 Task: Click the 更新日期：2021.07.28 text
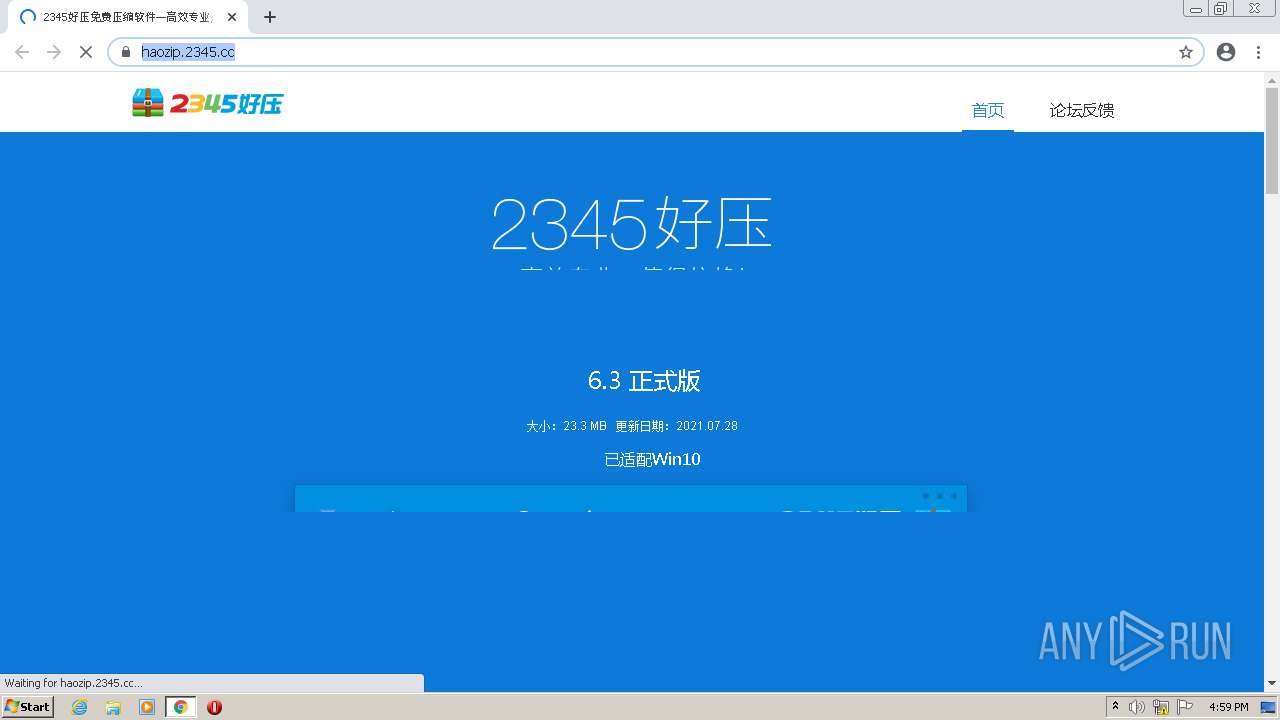pos(677,426)
